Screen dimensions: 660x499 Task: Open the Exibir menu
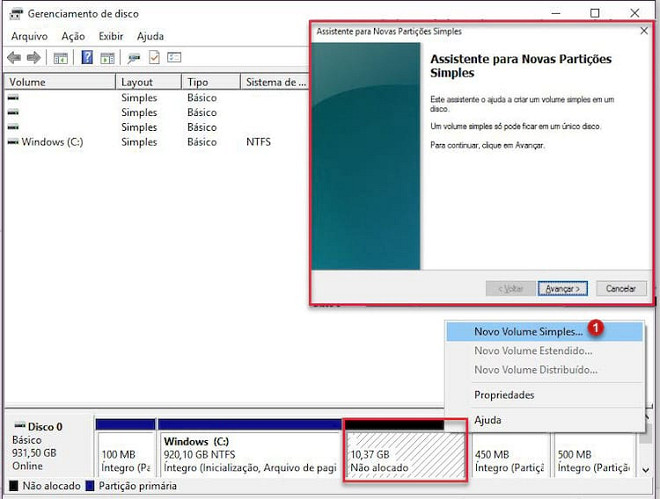(x=111, y=37)
